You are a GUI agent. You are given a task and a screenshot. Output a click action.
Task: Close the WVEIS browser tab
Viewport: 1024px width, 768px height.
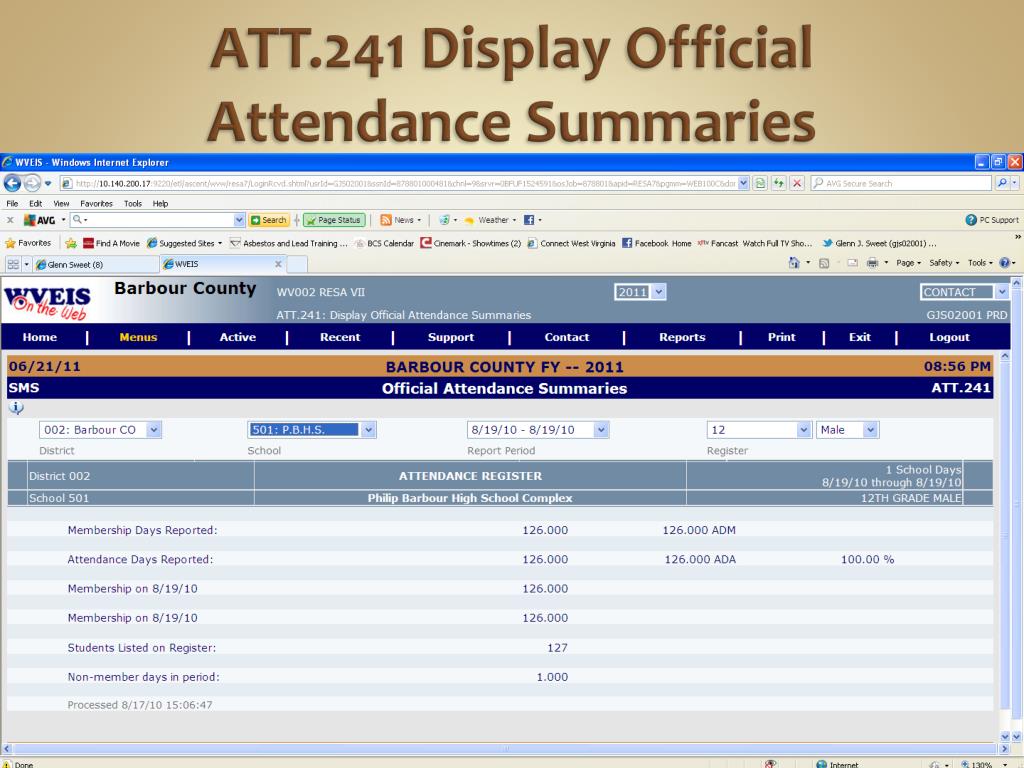pos(278,264)
